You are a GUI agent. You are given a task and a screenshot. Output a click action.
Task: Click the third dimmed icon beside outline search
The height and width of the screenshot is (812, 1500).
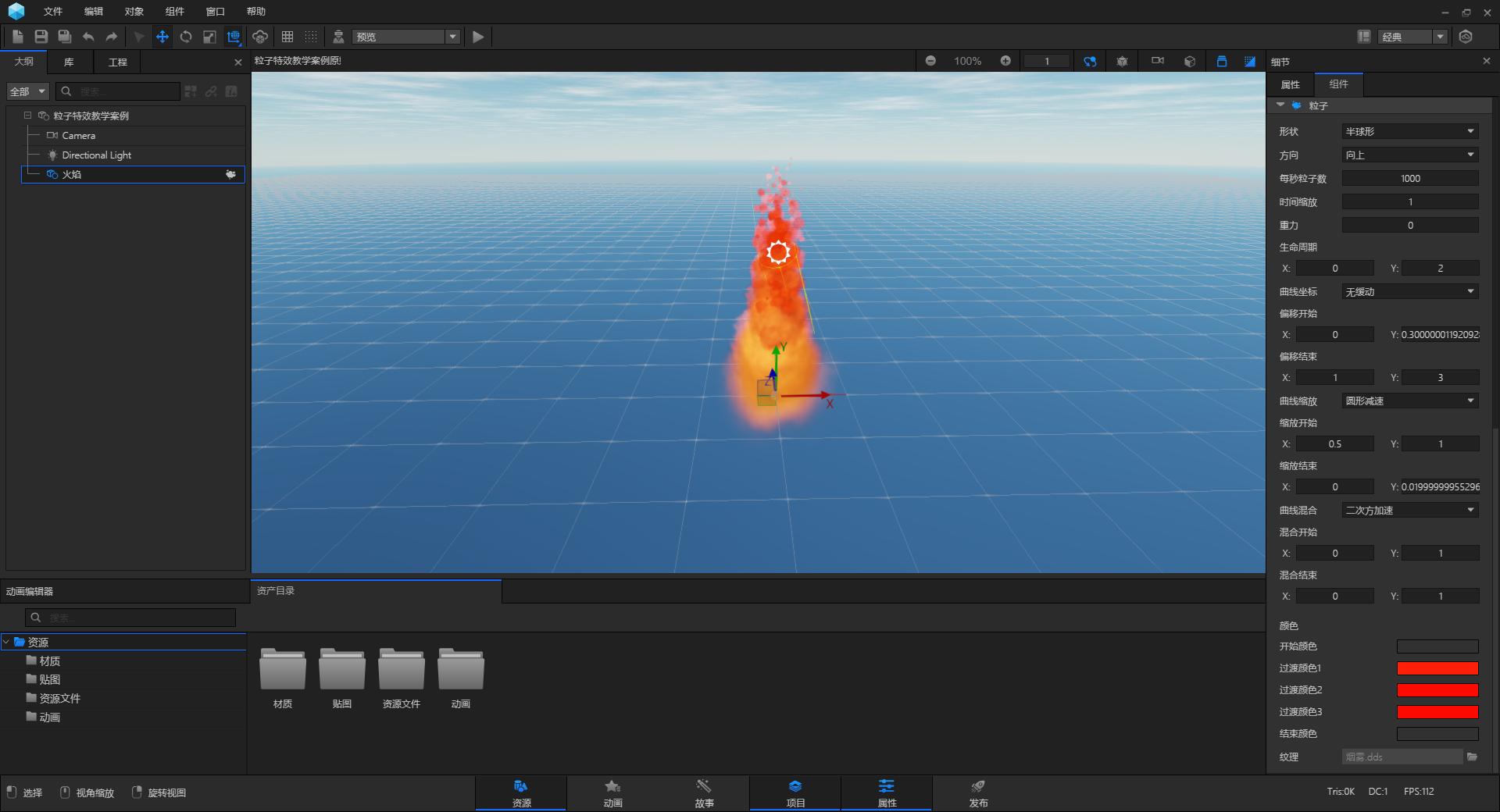click(x=231, y=91)
